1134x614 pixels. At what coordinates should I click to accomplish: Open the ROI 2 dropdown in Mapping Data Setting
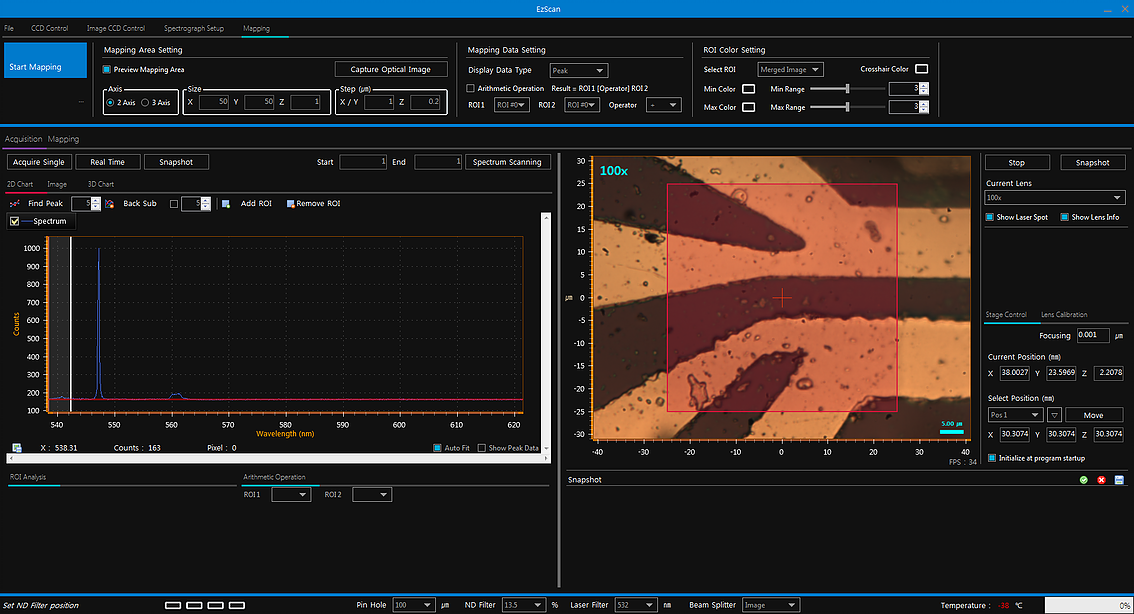click(x=581, y=105)
